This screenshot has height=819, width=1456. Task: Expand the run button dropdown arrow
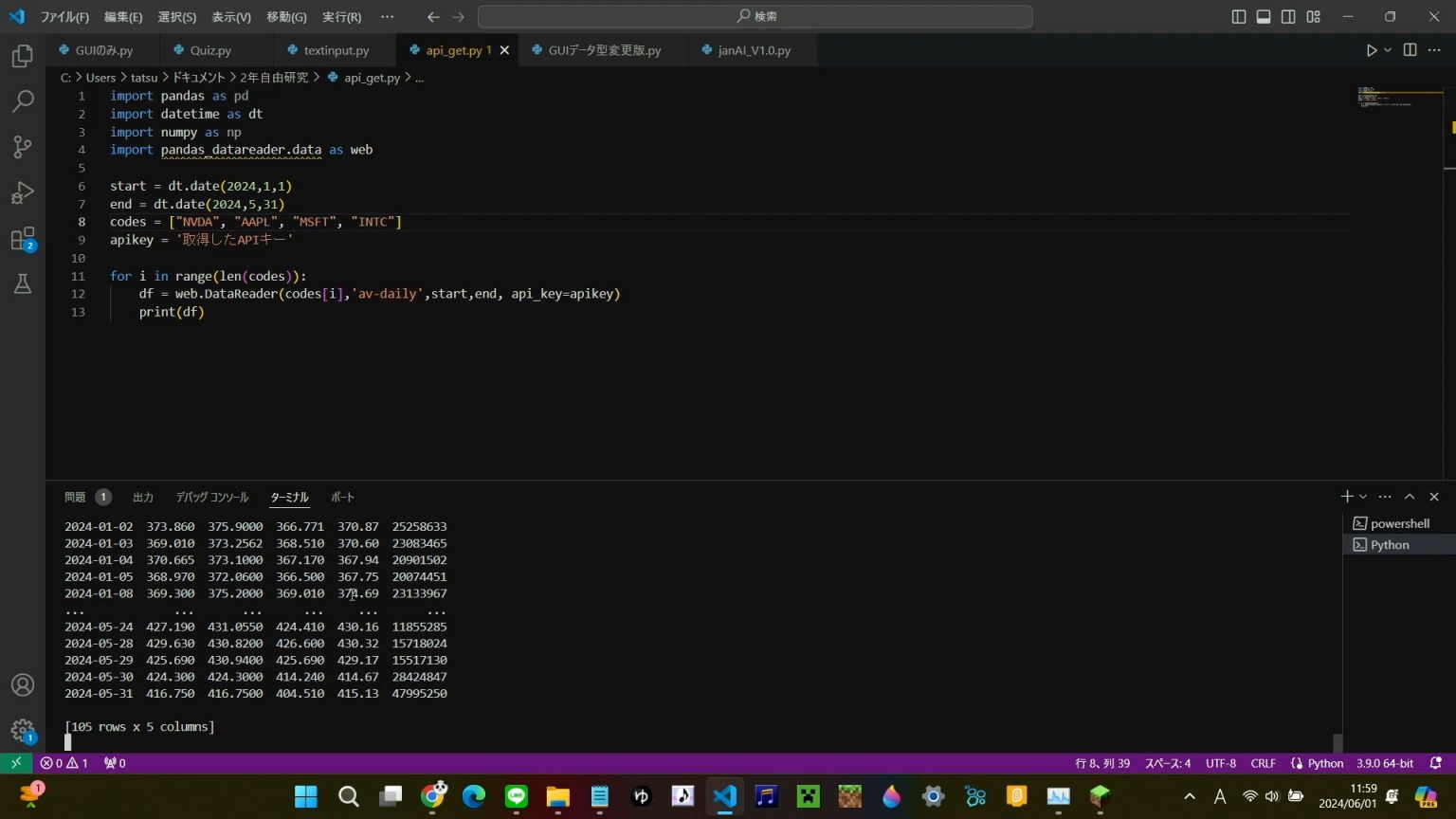[x=1388, y=50]
